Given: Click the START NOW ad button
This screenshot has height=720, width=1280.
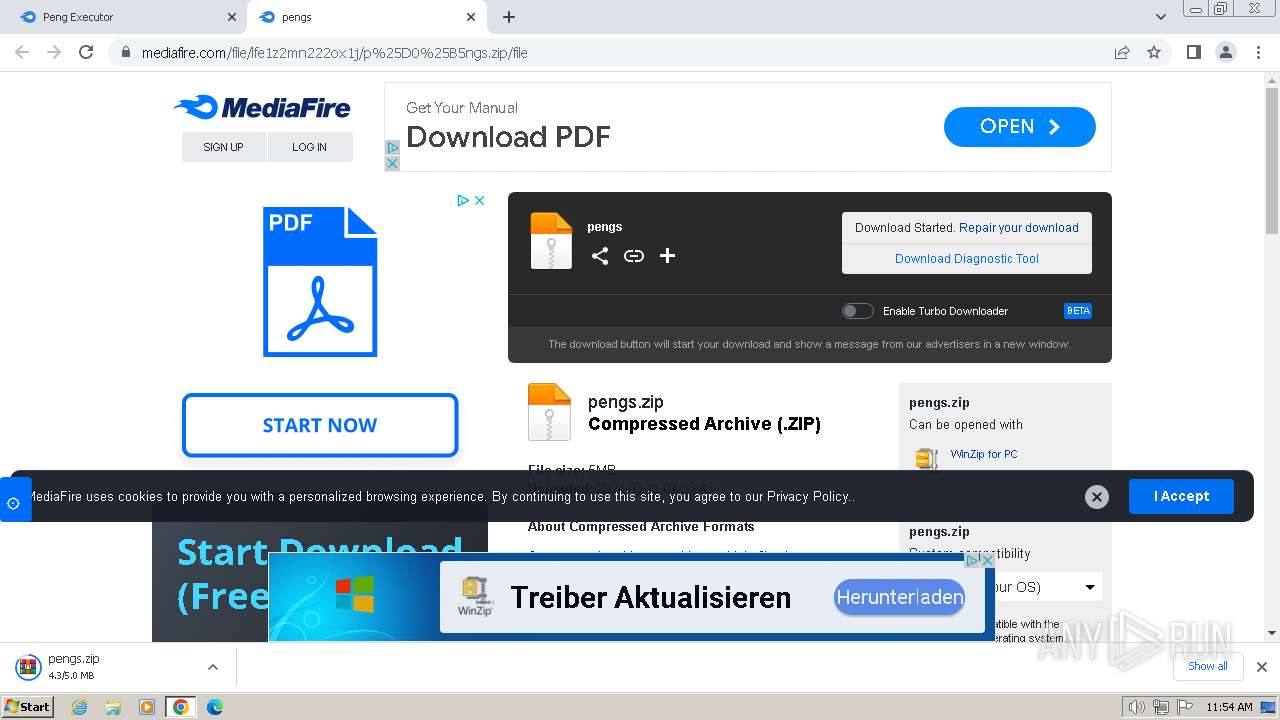Looking at the screenshot, I should pyautogui.click(x=320, y=425).
